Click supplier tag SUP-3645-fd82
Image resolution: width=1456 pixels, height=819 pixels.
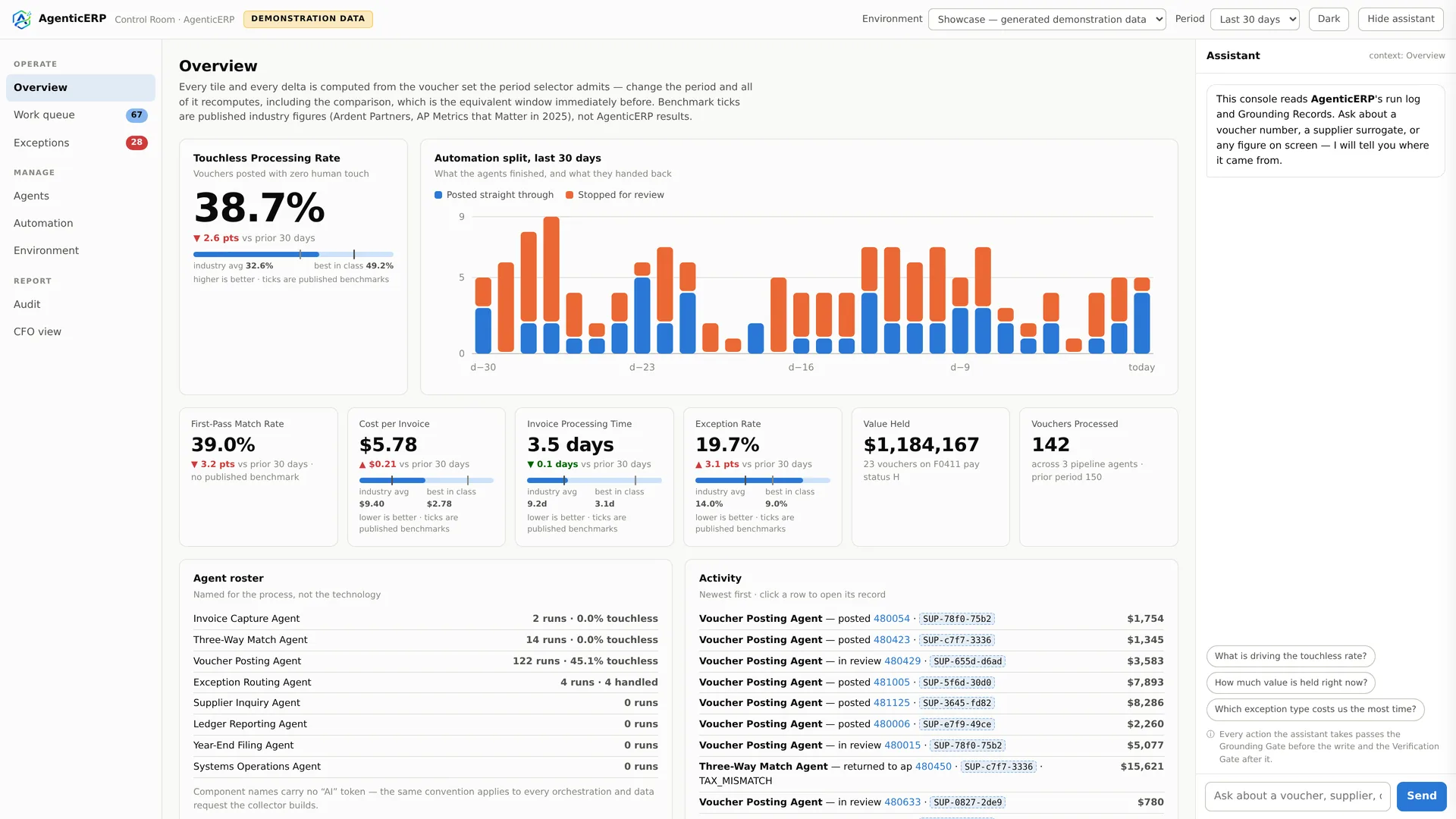pos(957,703)
